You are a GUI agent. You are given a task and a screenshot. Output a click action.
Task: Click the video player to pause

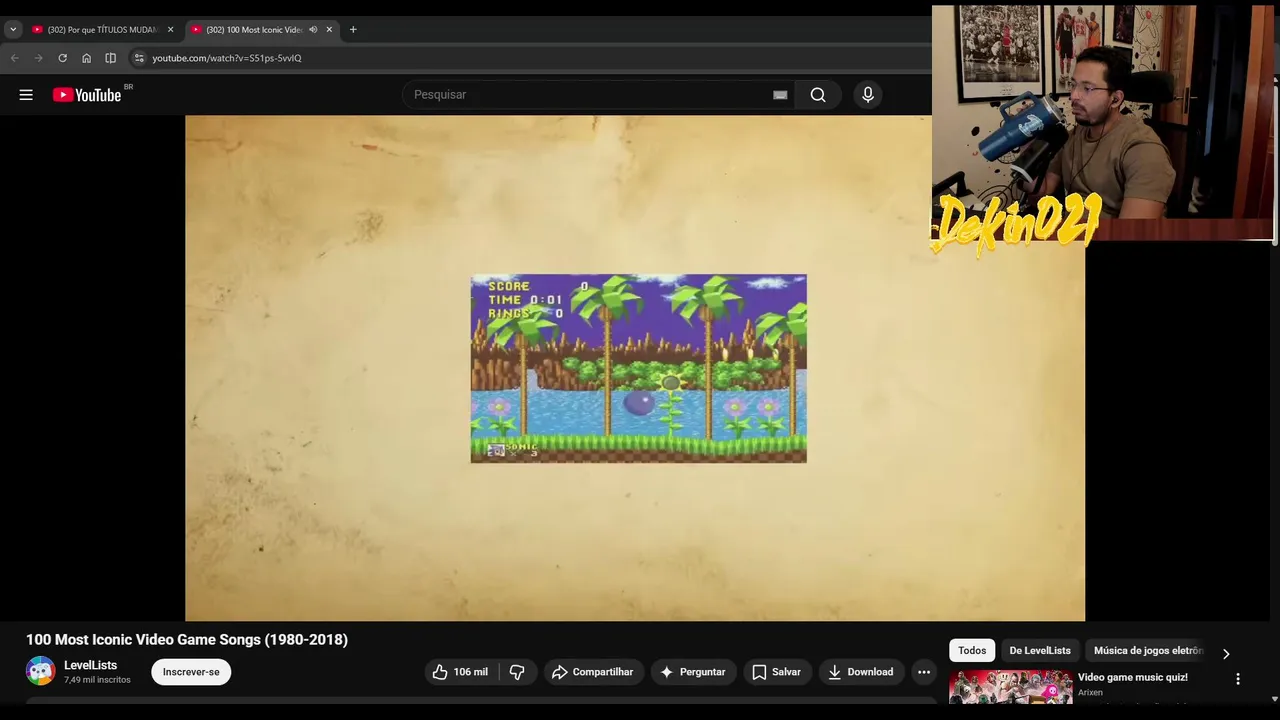click(x=635, y=368)
